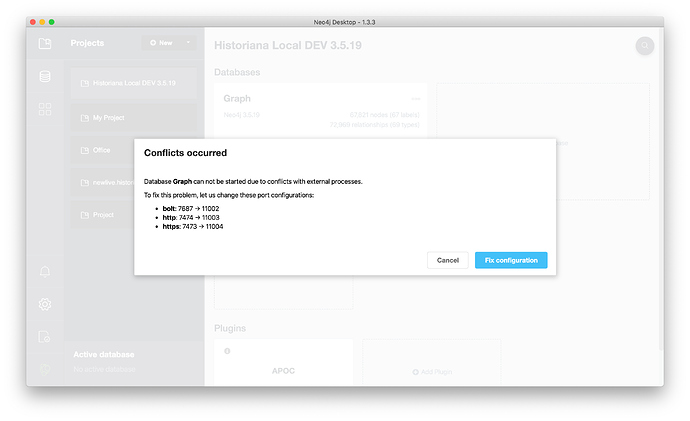Viewport: 690px width, 421px height.
Task: Open the Graph database options ellipsis
Action: 416,99
